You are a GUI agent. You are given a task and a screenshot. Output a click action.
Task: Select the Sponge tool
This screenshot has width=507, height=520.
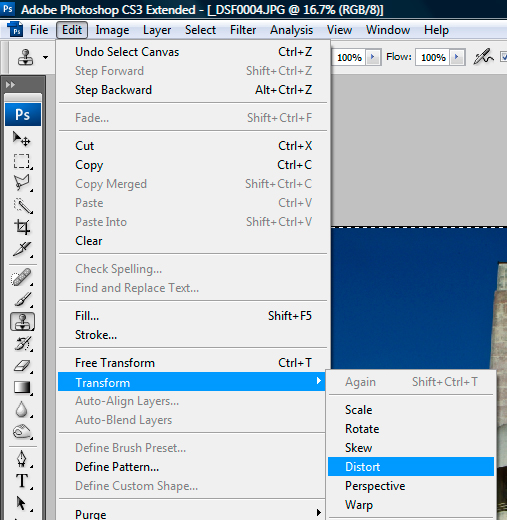22,432
